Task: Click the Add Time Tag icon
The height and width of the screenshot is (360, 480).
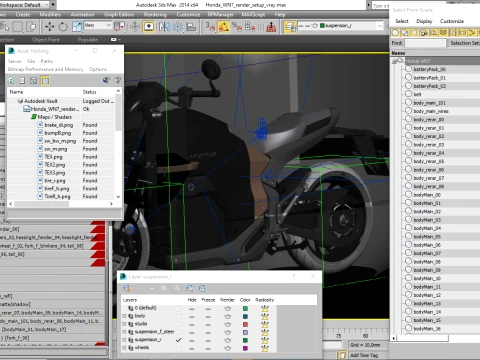Action: coord(342,355)
